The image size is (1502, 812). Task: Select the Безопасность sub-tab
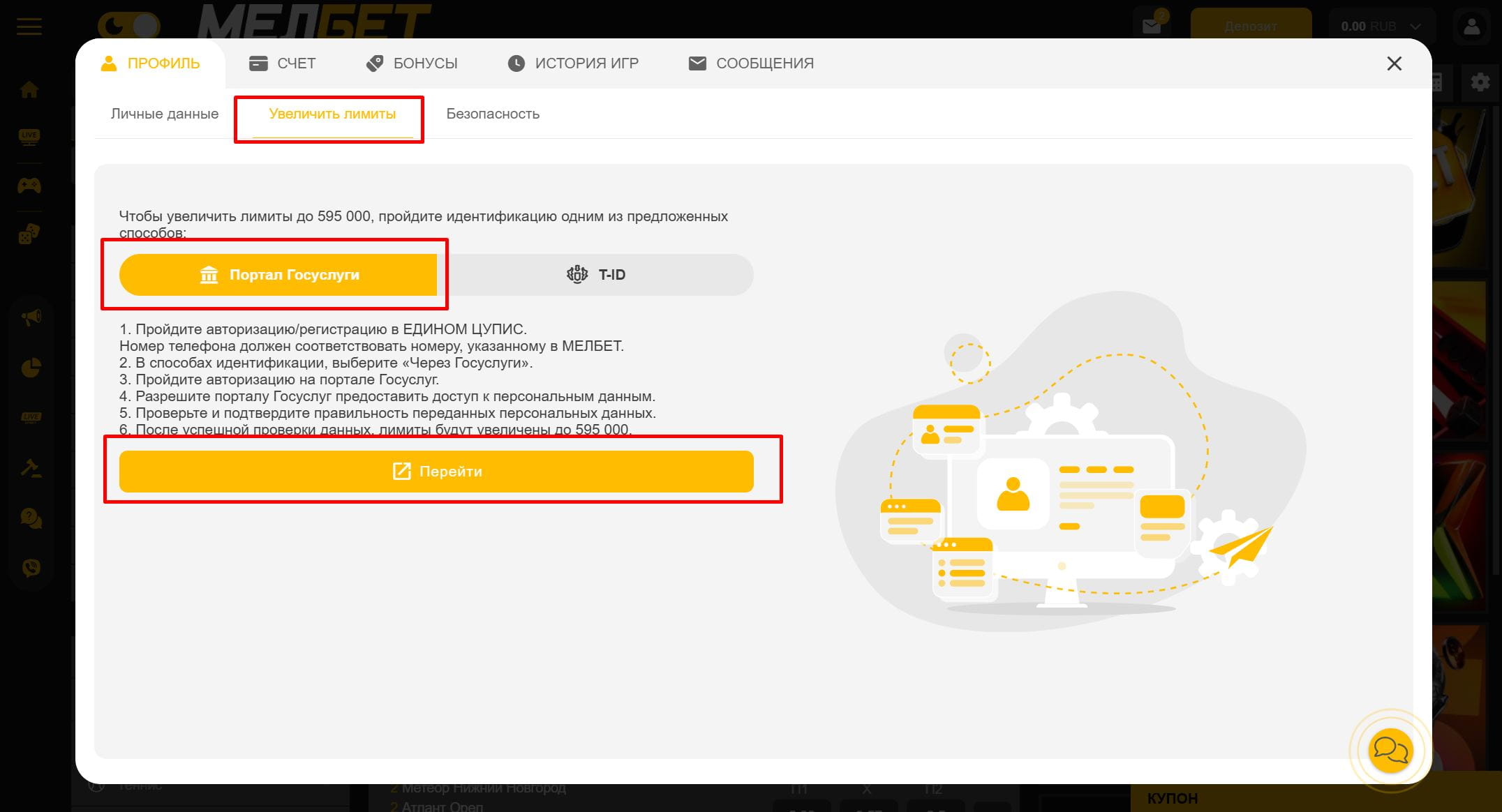click(493, 114)
